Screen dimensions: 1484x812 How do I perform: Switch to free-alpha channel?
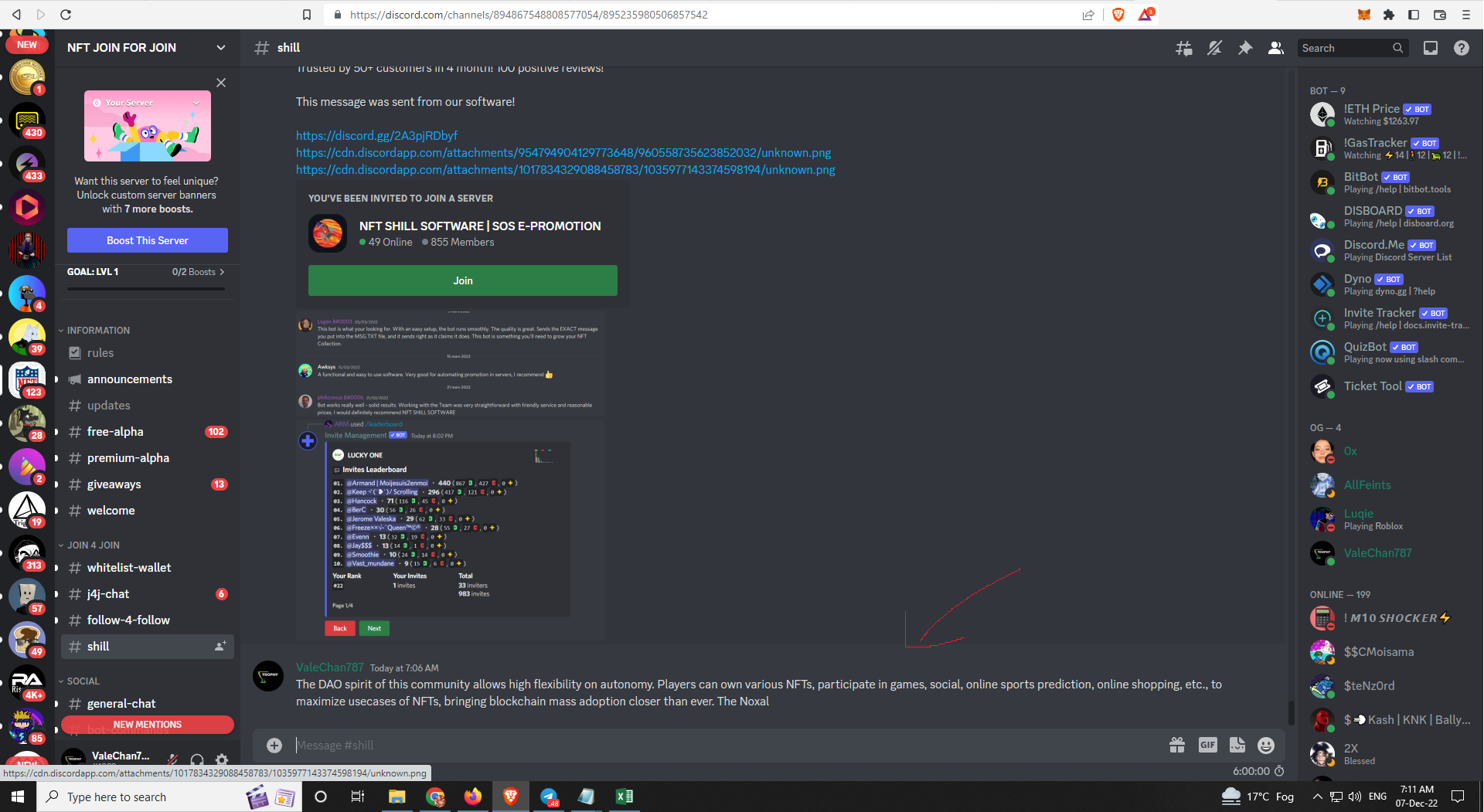(147, 432)
